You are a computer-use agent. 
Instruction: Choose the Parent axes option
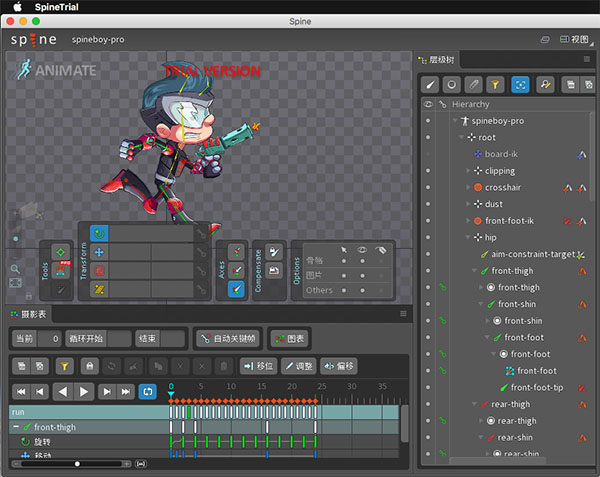tap(236, 270)
